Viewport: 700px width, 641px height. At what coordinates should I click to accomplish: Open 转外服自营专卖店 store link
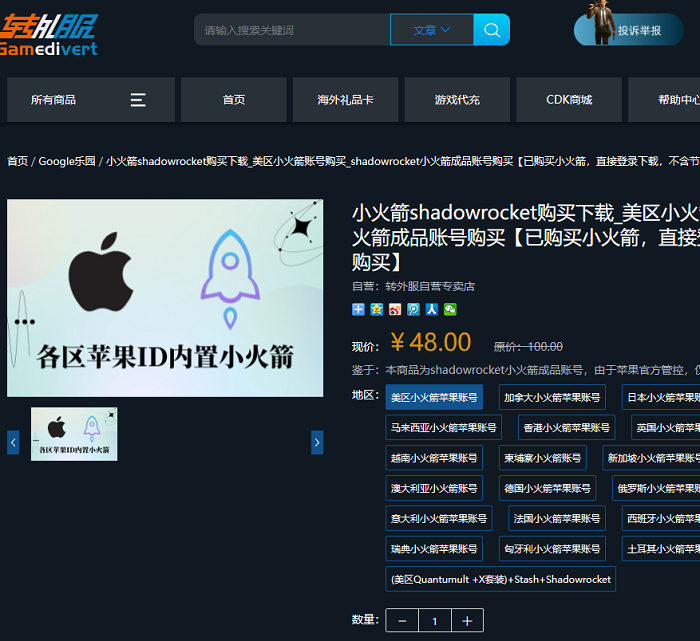pyautogui.click(x=430, y=286)
